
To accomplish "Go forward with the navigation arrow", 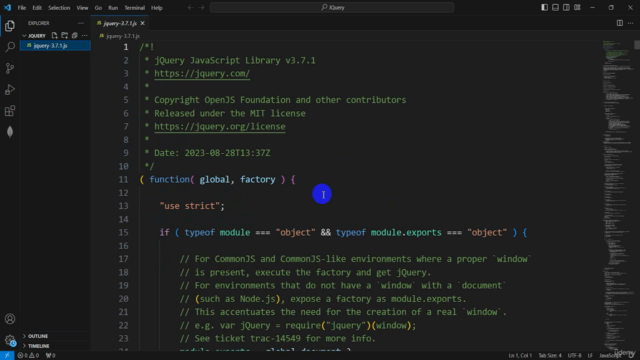I will tap(201, 7).
